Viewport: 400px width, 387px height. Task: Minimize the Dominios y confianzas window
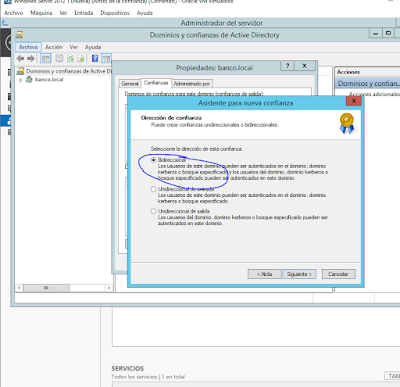[376, 33]
